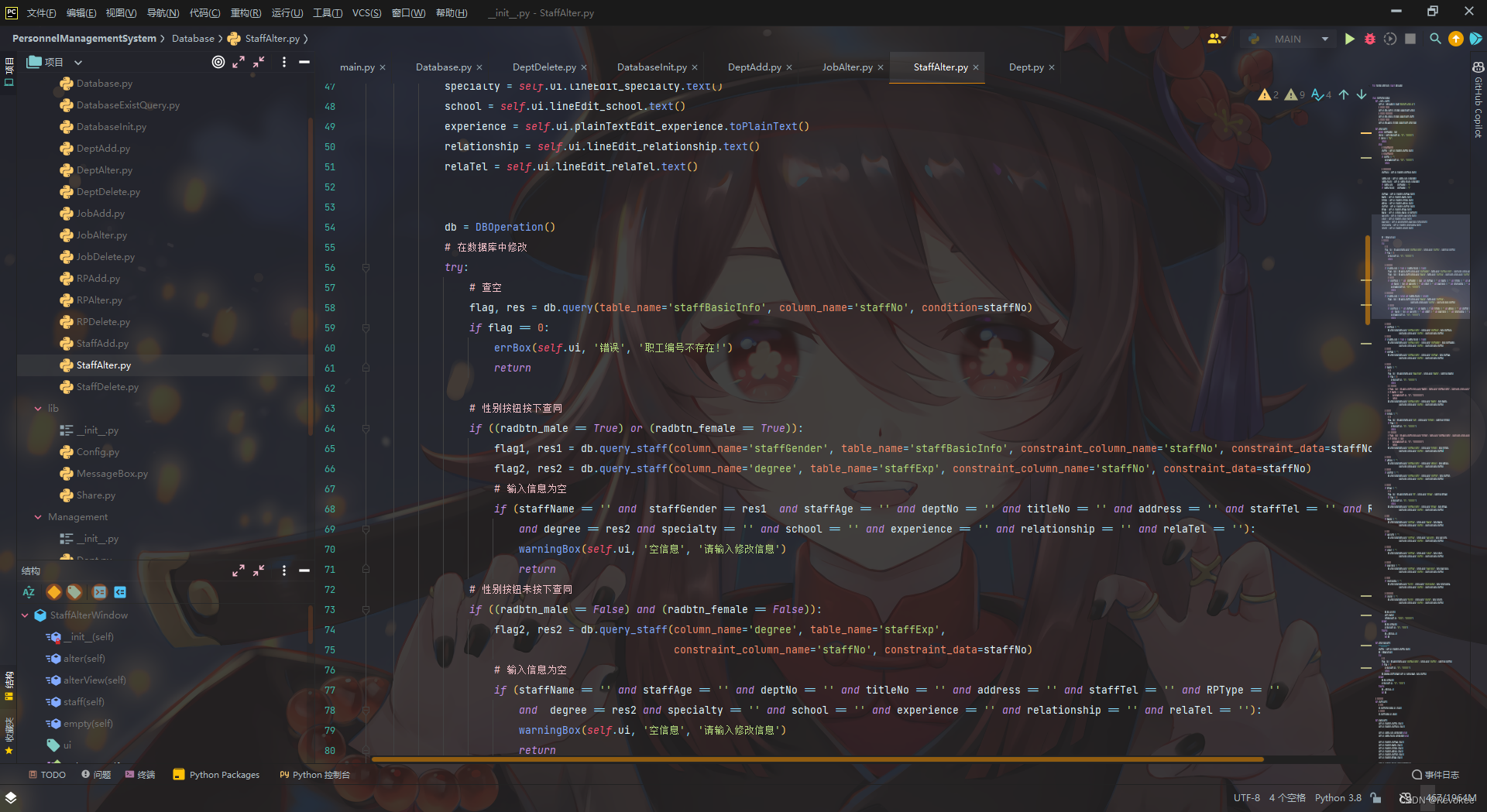
Task: Open Code With Me users icon
Action: pos(1214,39)
